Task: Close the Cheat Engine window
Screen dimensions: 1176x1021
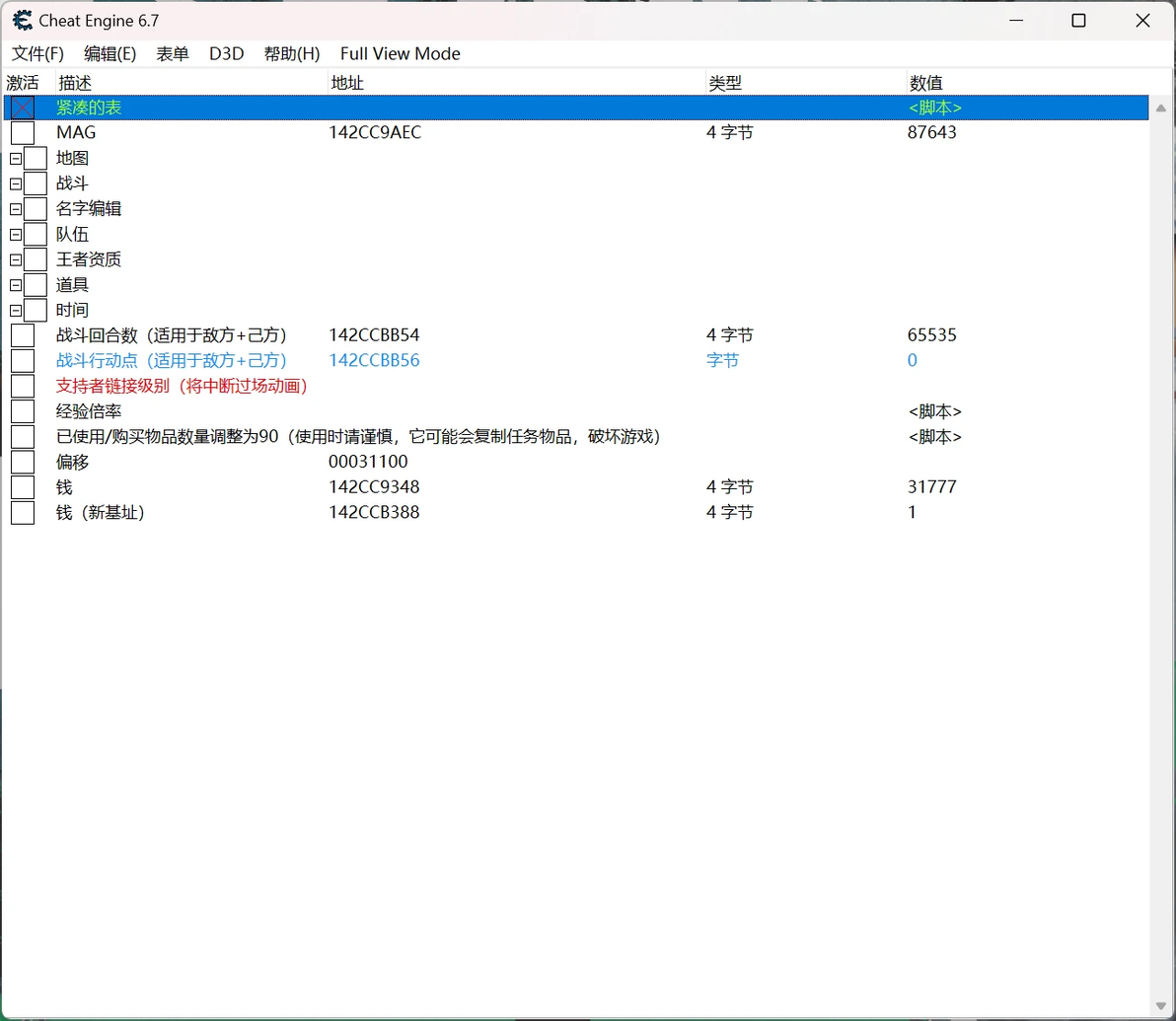Action: coord(1142,21)
